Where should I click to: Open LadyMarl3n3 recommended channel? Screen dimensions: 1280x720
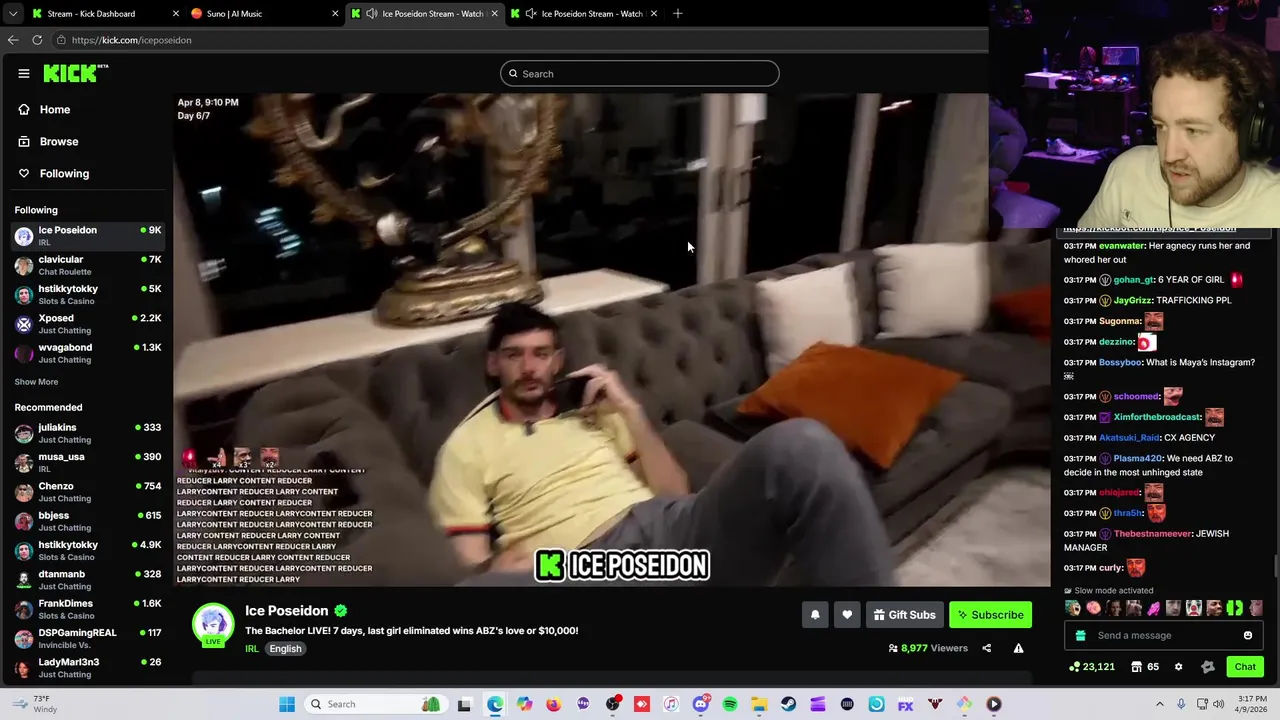pos(88,668)
